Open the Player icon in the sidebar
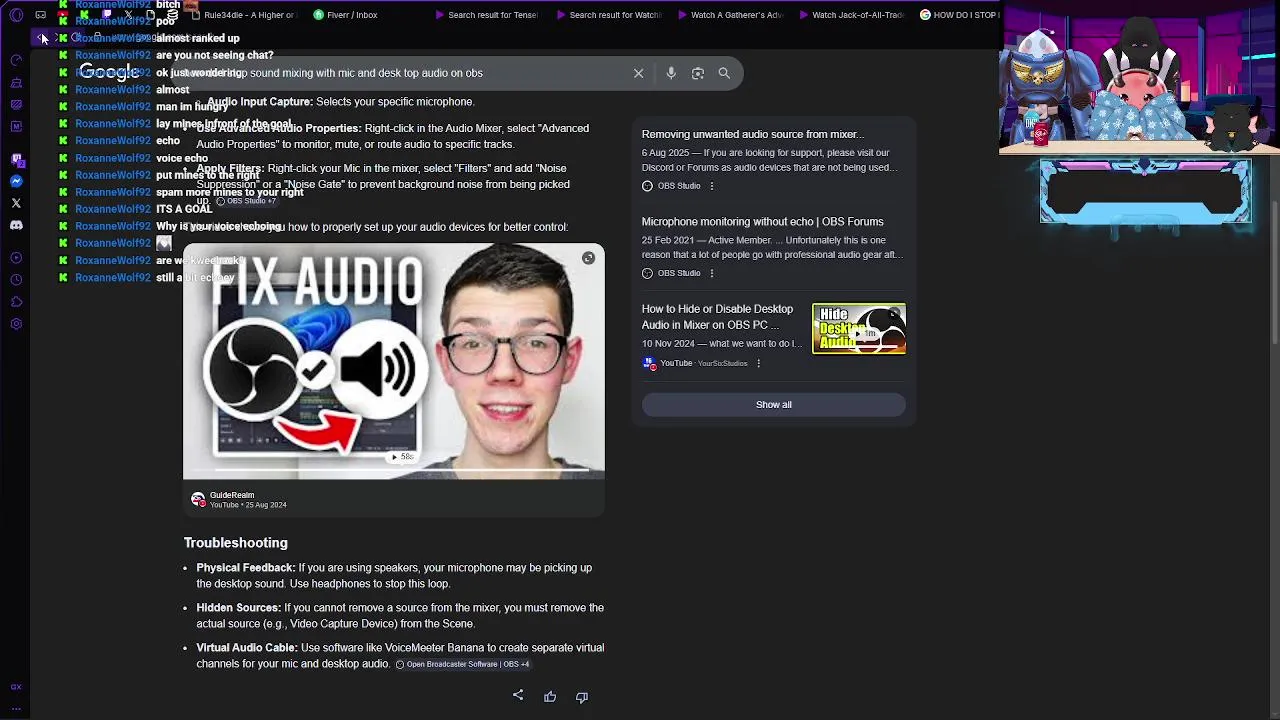Screen dimensions: 1280x720 [x=16, y=258]
